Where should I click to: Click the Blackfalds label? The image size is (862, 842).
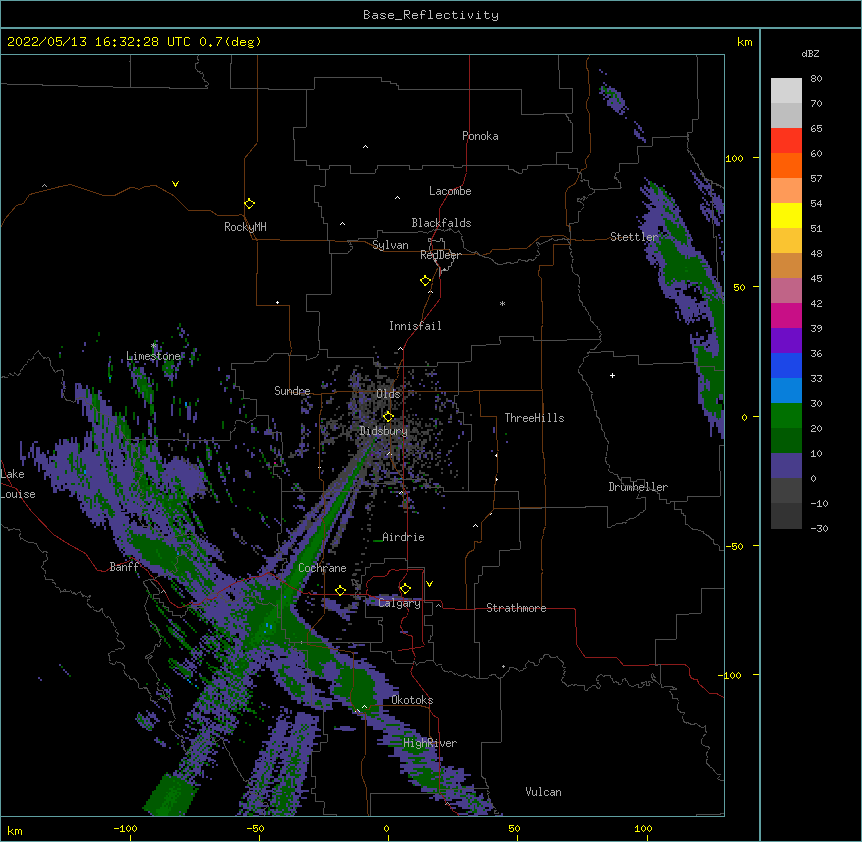pyautogui.click(x=441, y=223)
